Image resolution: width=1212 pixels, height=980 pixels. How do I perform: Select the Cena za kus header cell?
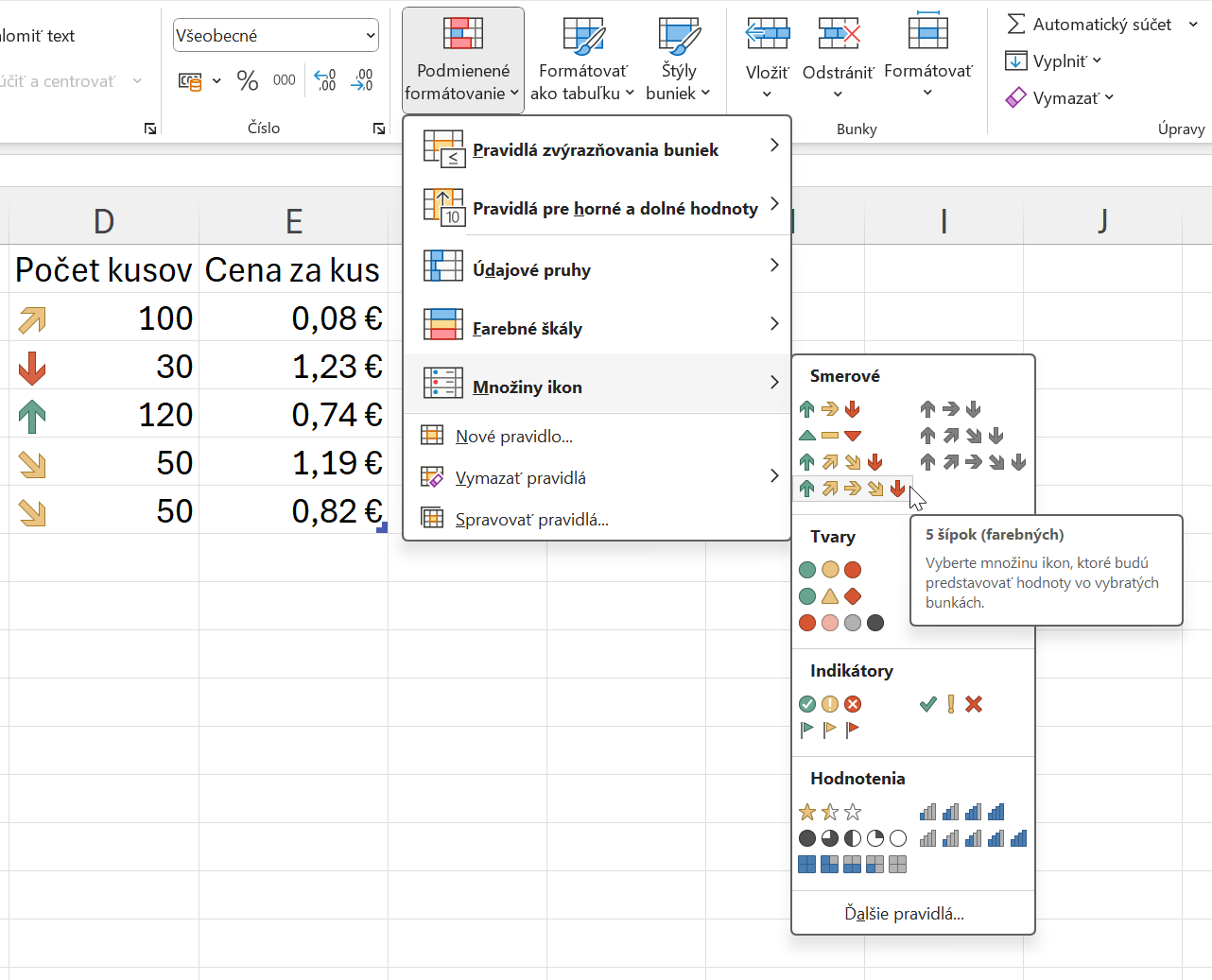(x=293, y=269)
